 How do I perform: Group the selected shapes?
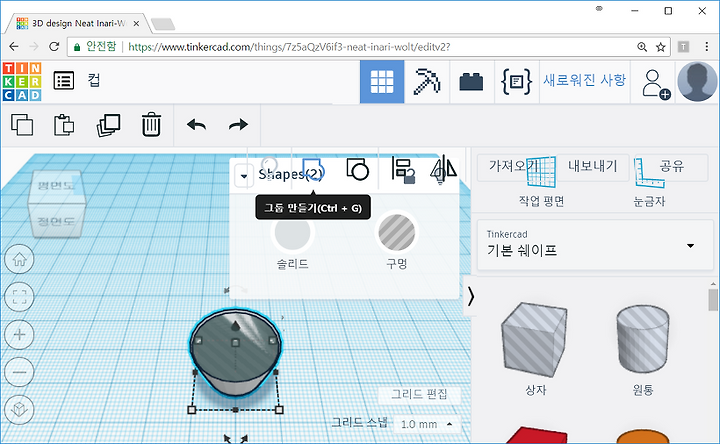point(313,170)
